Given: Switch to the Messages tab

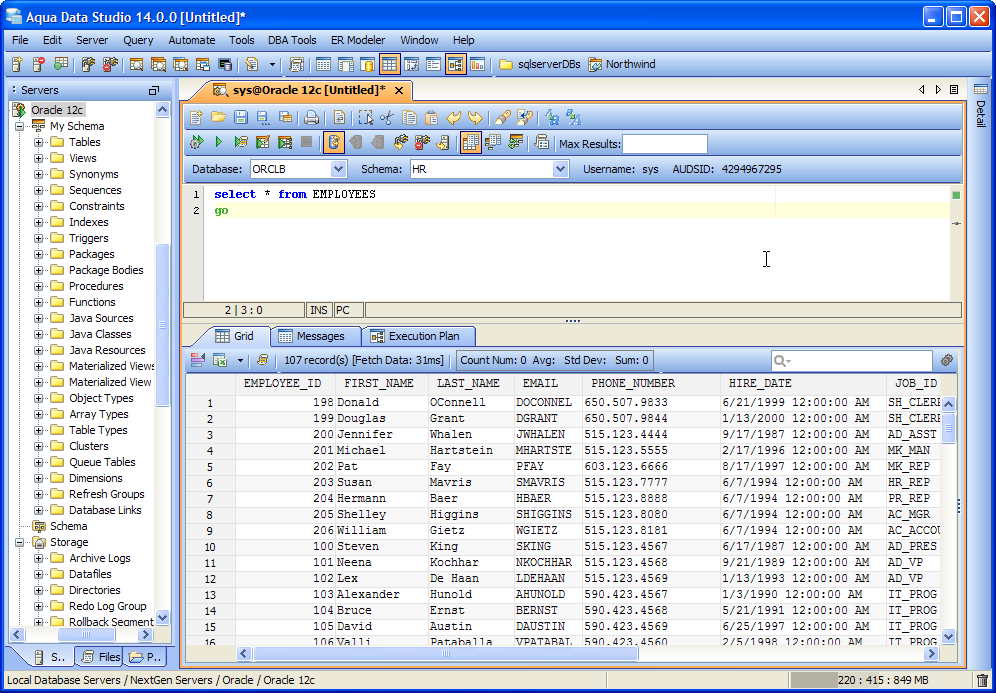Looking at the screenshot, I should (316, 336).
